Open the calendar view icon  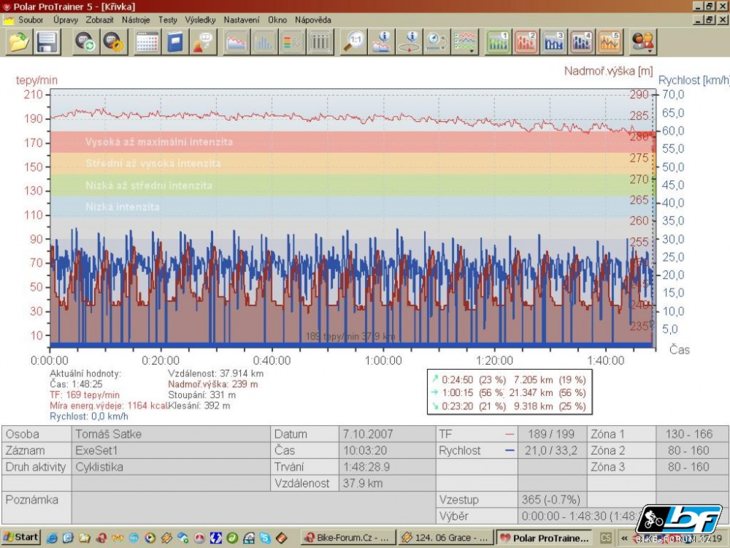click(x=147, y=41)
